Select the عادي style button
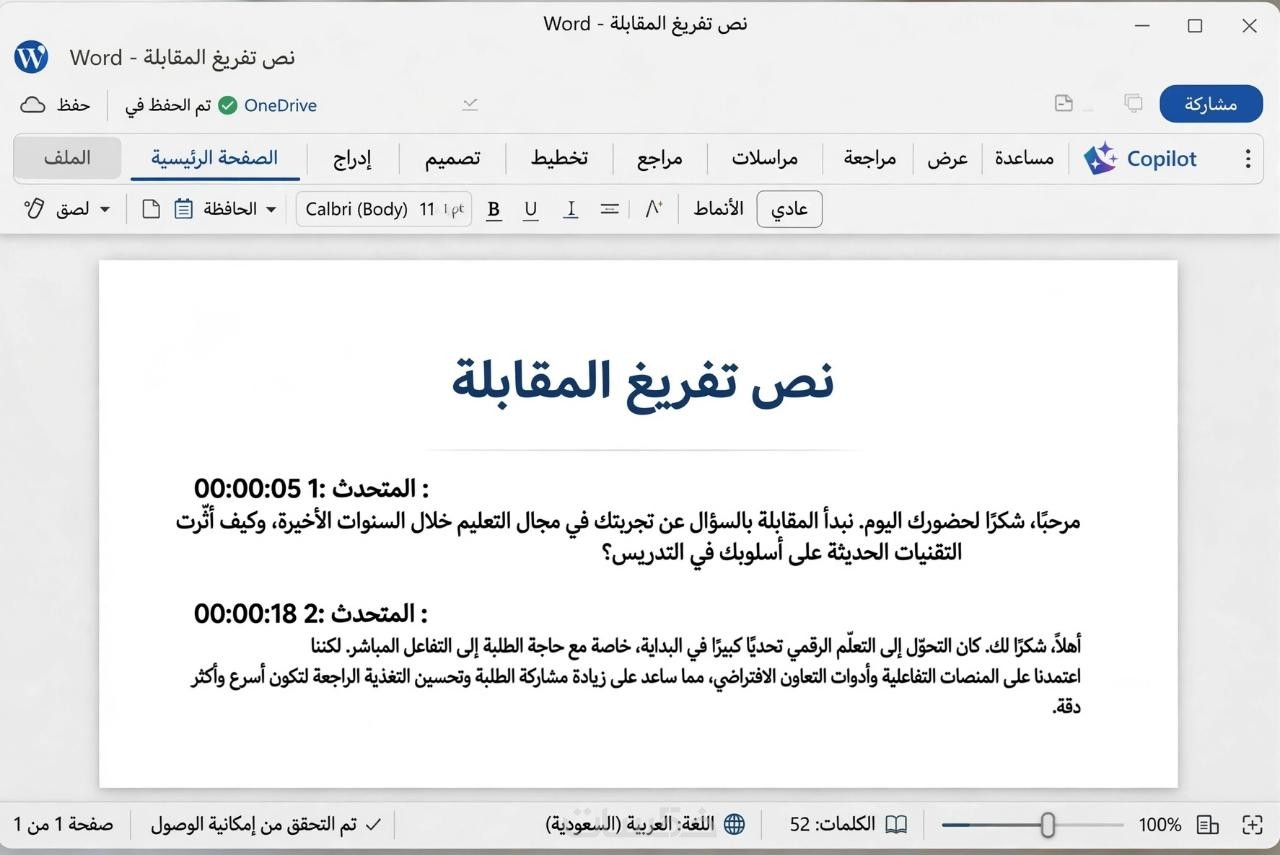This screenshot has height=855, width=1280. [x=790, y=209]
